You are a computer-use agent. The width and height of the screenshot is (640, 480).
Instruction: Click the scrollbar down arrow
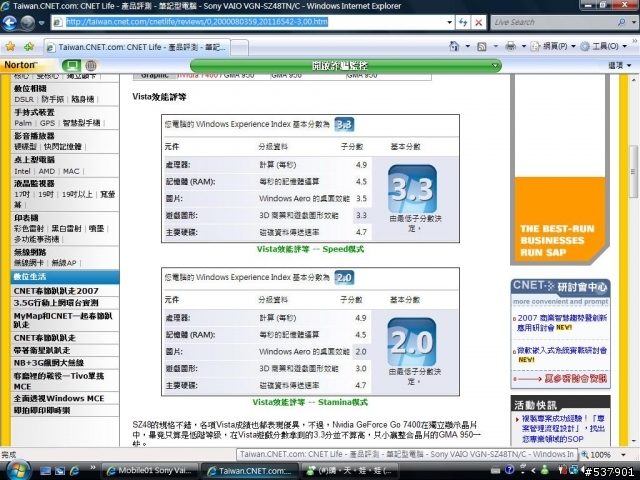click(x=634, y=441)
